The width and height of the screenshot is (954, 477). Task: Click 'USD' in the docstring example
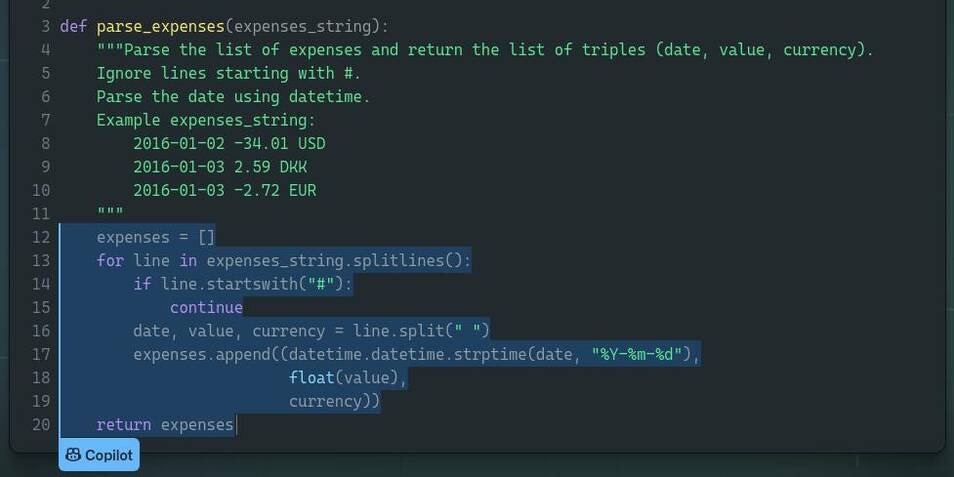coord(312,144)
